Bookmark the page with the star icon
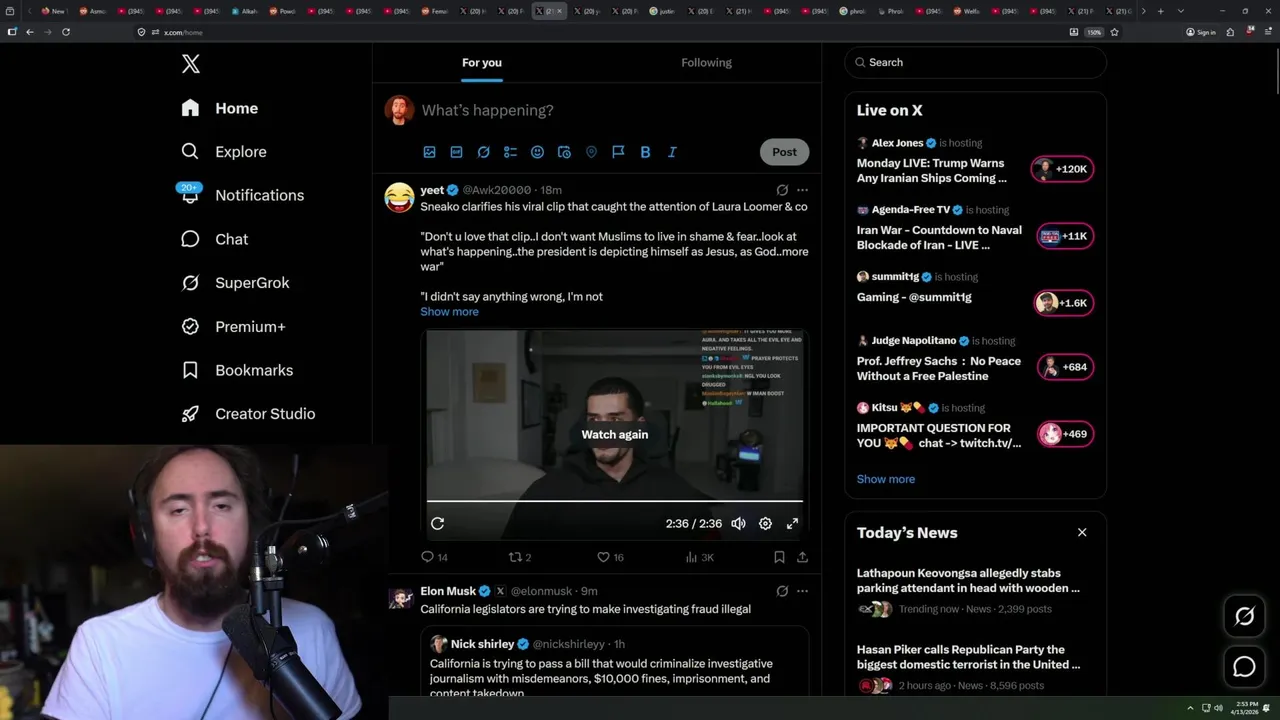1280x720 pixels. [1114, 32]
